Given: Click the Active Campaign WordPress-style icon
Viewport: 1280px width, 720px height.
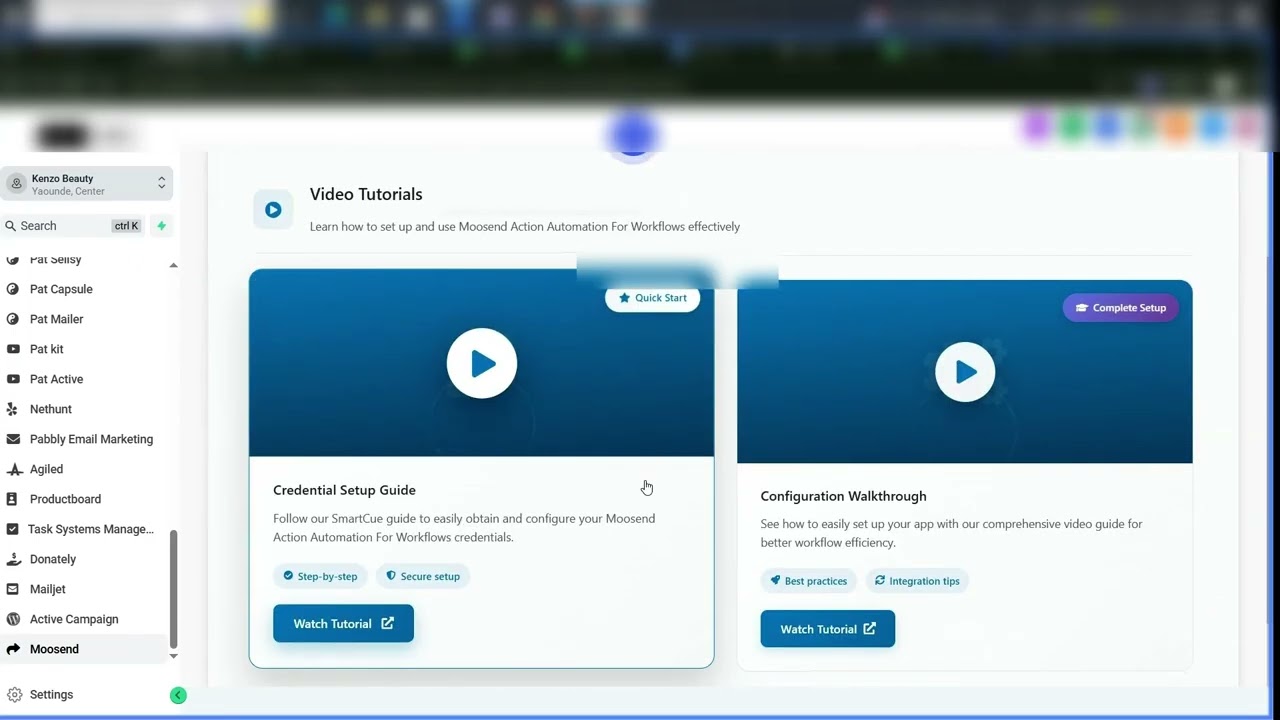Looking at the screenshot, I should click(13, 619).
